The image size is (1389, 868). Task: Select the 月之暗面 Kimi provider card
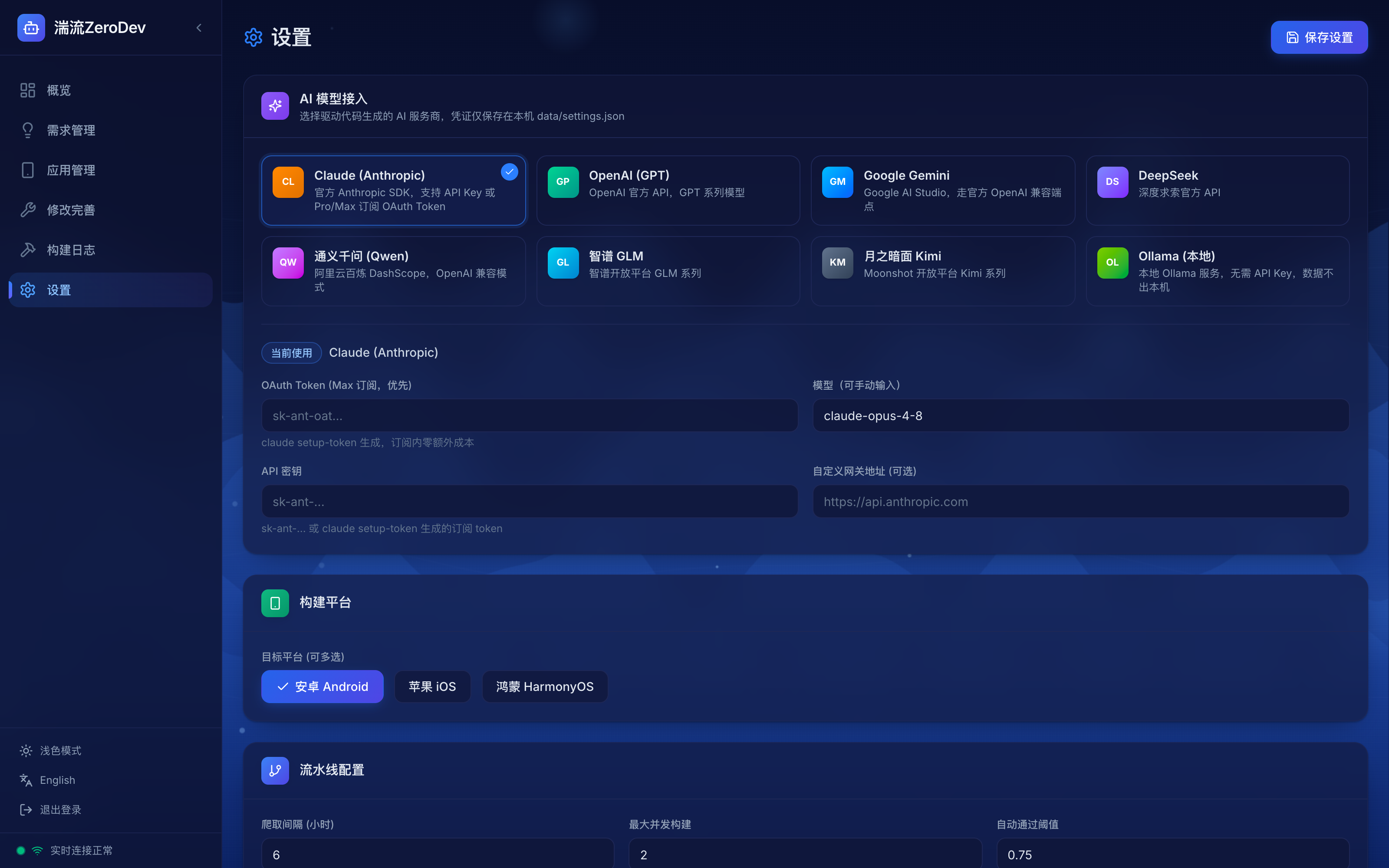click(x=942, y=271)
